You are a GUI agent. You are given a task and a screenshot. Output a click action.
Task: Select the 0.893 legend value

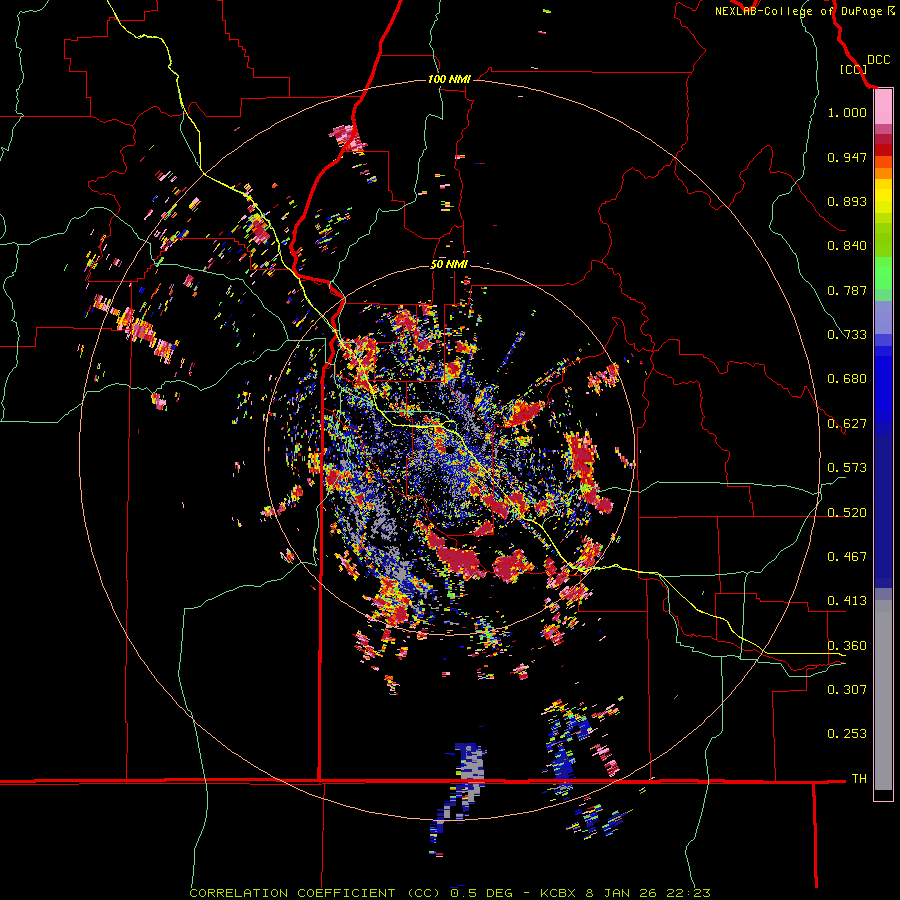tap(847, 201)
